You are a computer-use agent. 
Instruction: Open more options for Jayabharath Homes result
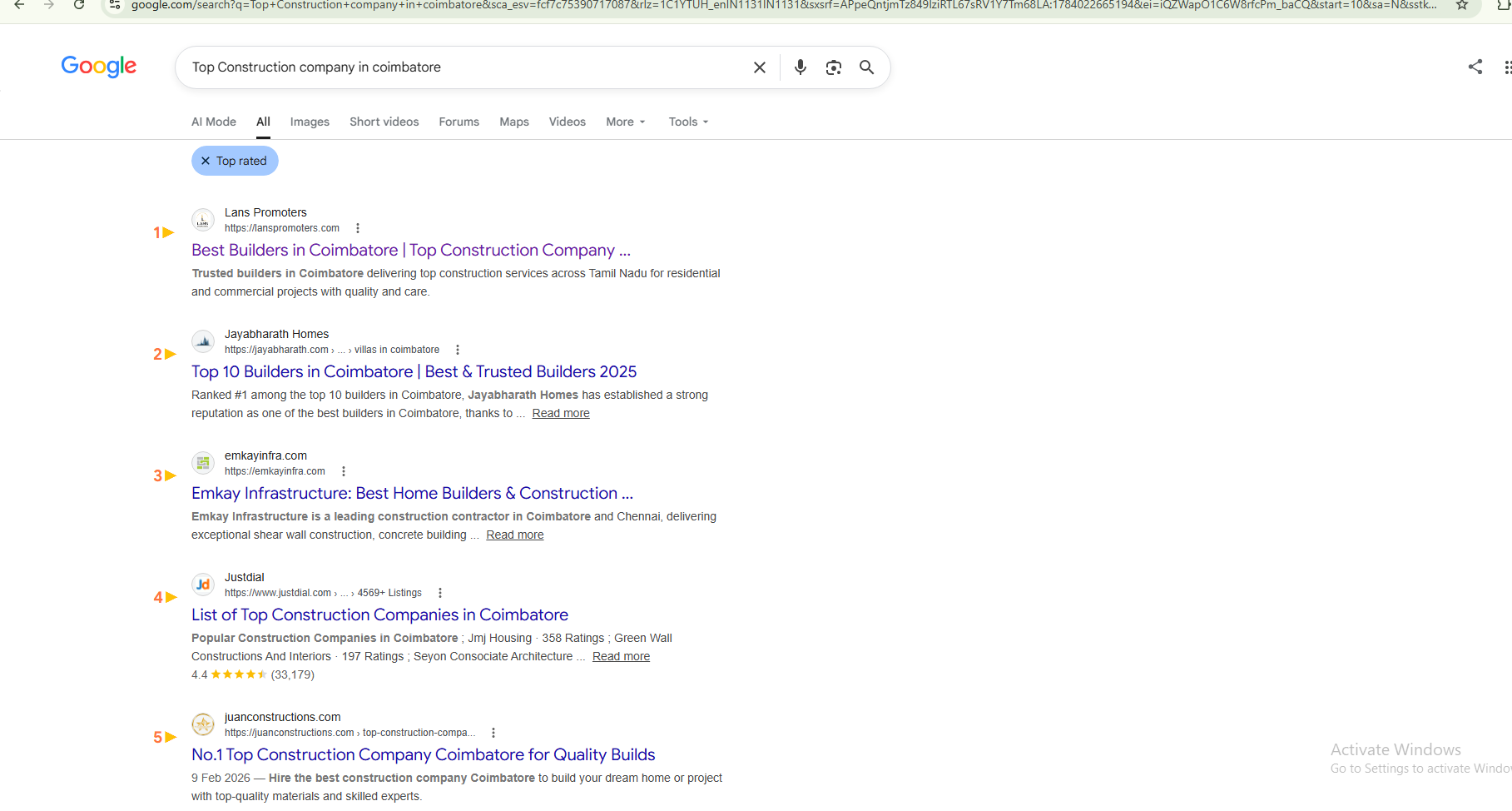[x=458, y=350]
